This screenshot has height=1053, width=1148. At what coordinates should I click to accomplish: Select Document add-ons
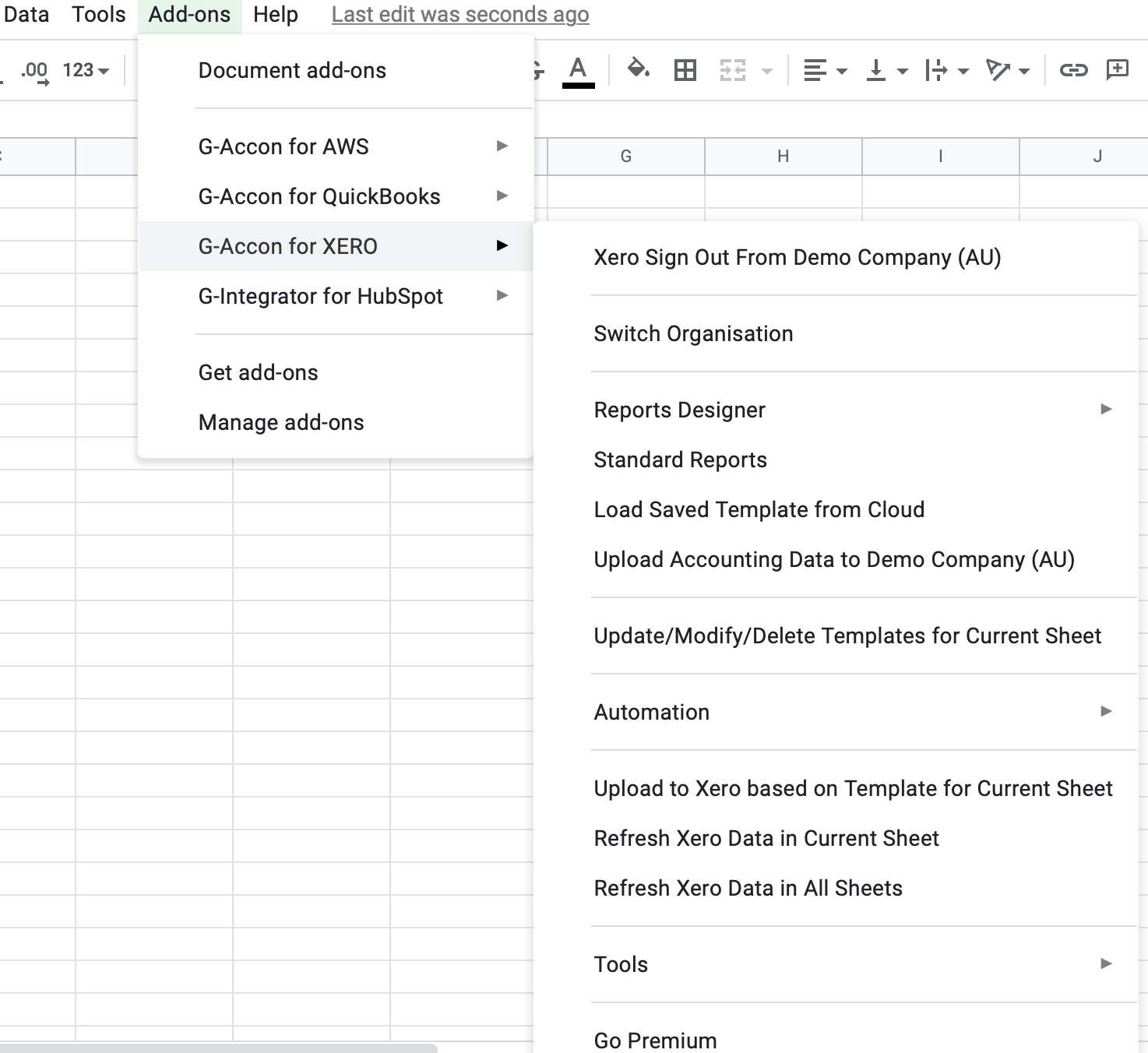[336, 70]
